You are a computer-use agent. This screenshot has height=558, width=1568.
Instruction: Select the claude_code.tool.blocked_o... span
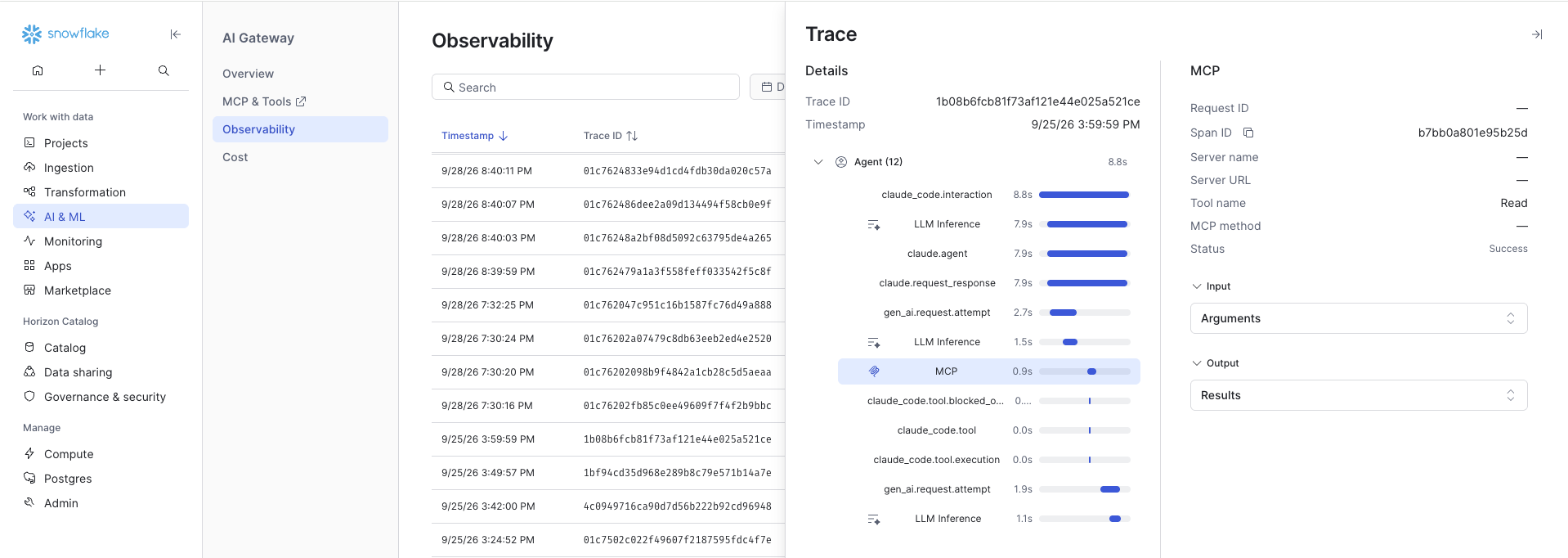coord(988,401)
